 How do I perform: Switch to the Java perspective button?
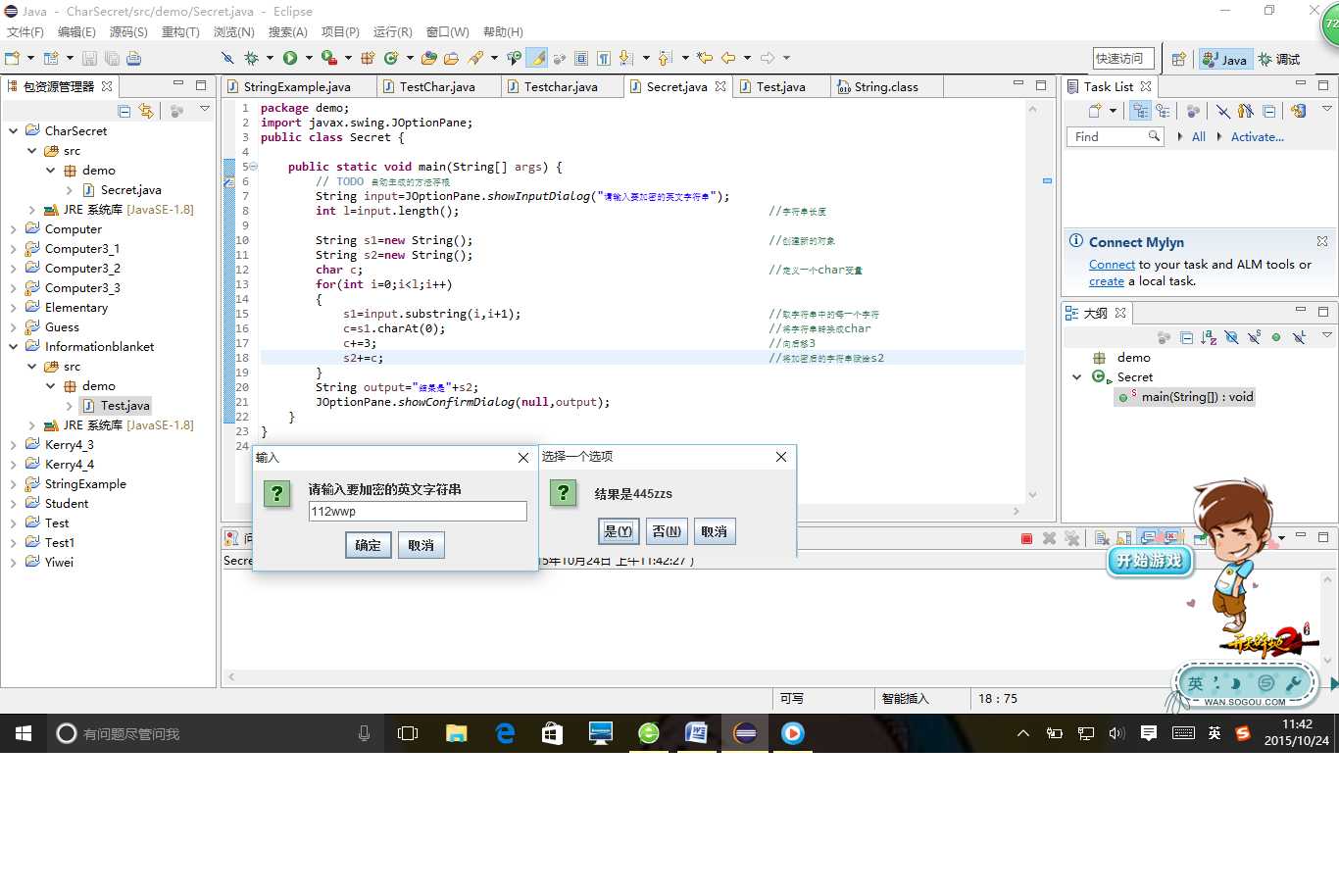click(x=1224, y=60)
